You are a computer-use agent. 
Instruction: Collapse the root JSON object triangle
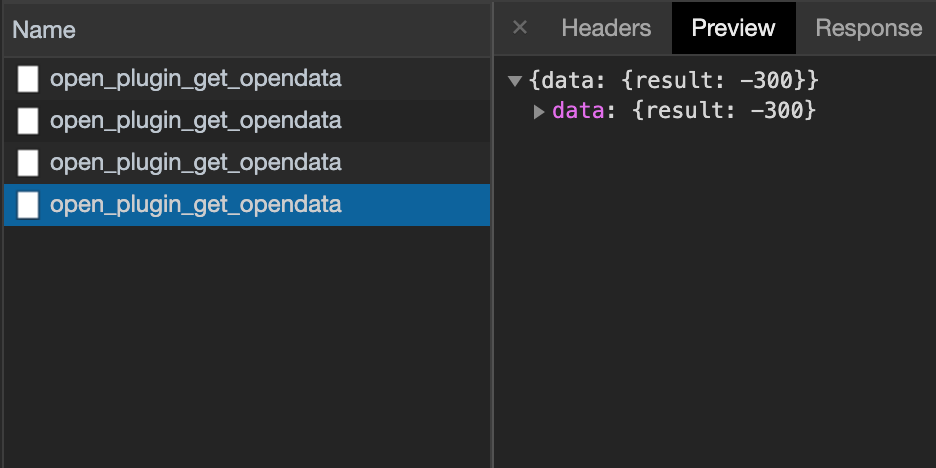click(515, 80)
